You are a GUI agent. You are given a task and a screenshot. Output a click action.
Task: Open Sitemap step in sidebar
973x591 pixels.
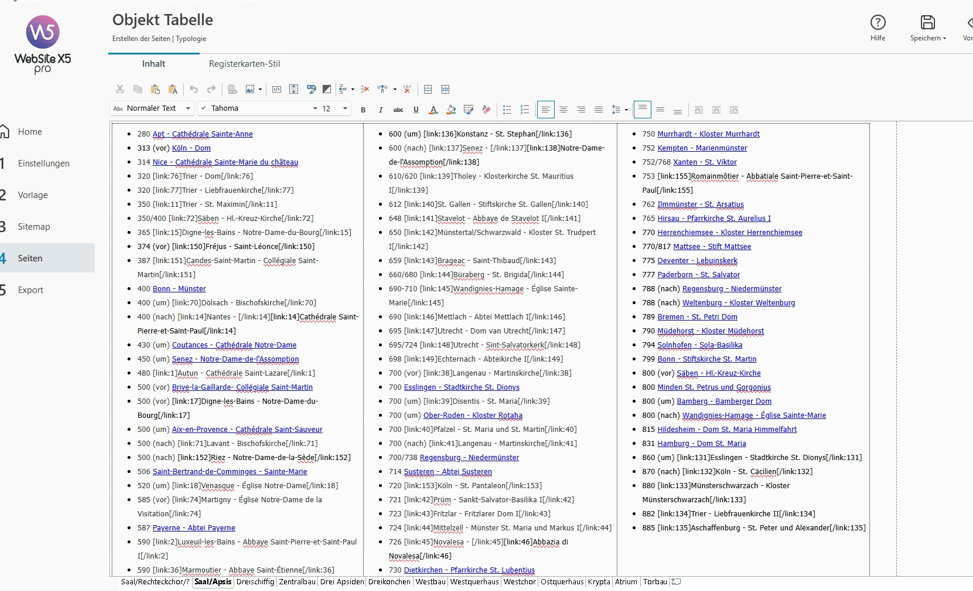pyautogui.click(x=34, y=227)
